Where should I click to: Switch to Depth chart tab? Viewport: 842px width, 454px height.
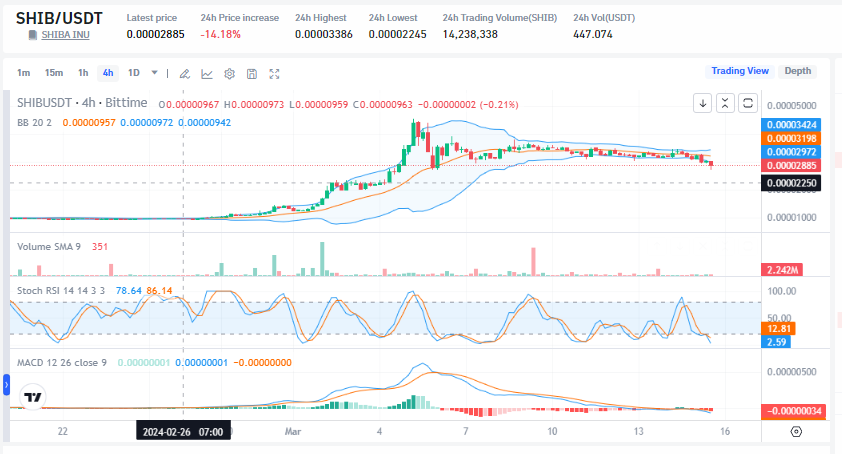click(797, 71)
